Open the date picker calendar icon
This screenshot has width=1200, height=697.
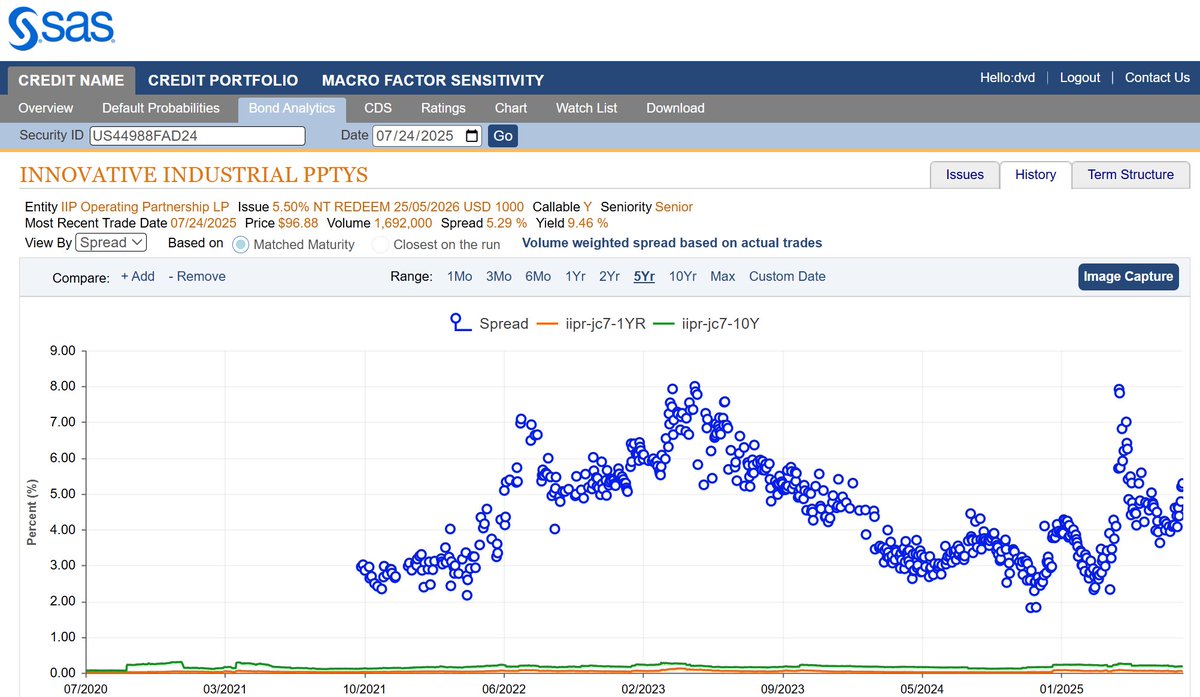[x=472, y=136]
